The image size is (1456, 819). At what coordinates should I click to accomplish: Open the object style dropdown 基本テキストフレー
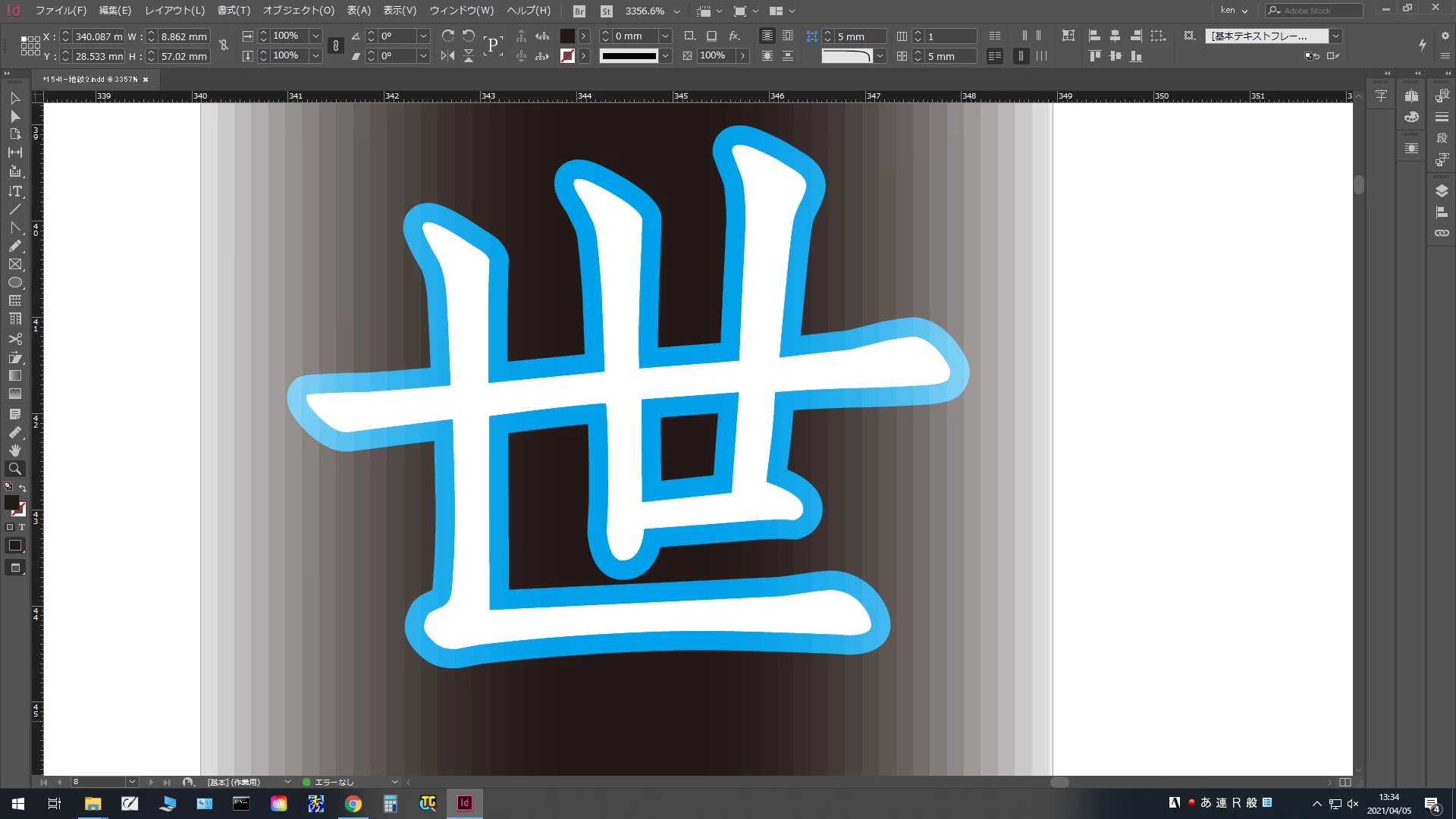pyautogui.click(x=1335, y=36)
